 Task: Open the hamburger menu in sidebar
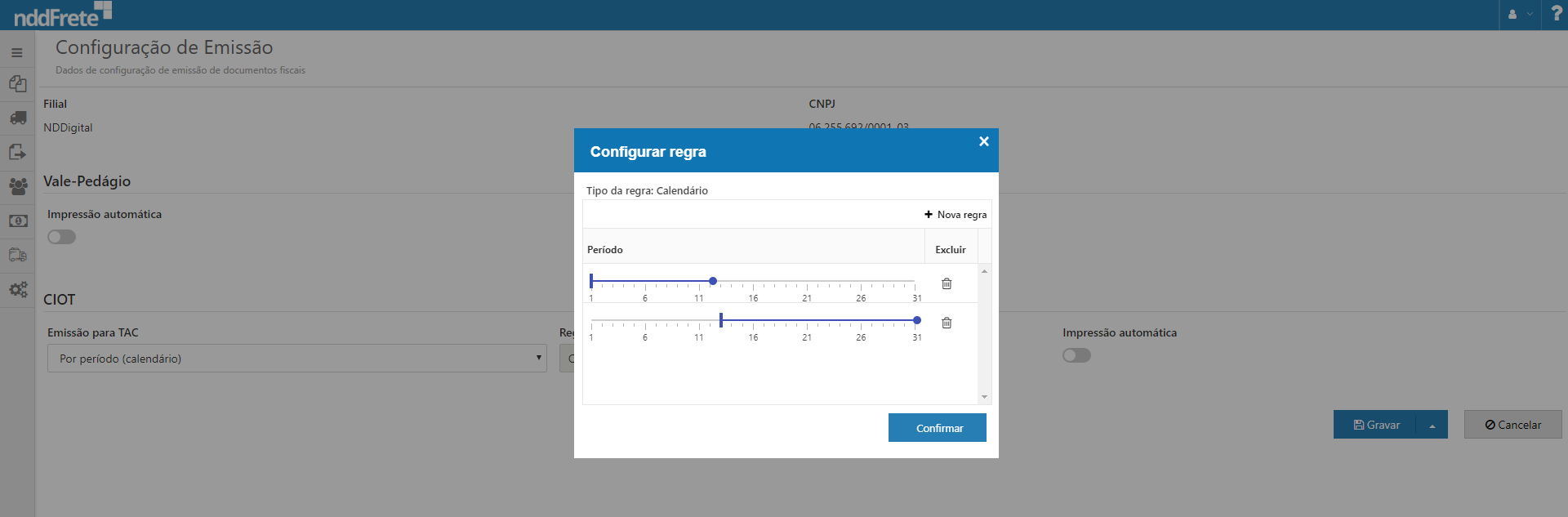click(x=17, y=53)
